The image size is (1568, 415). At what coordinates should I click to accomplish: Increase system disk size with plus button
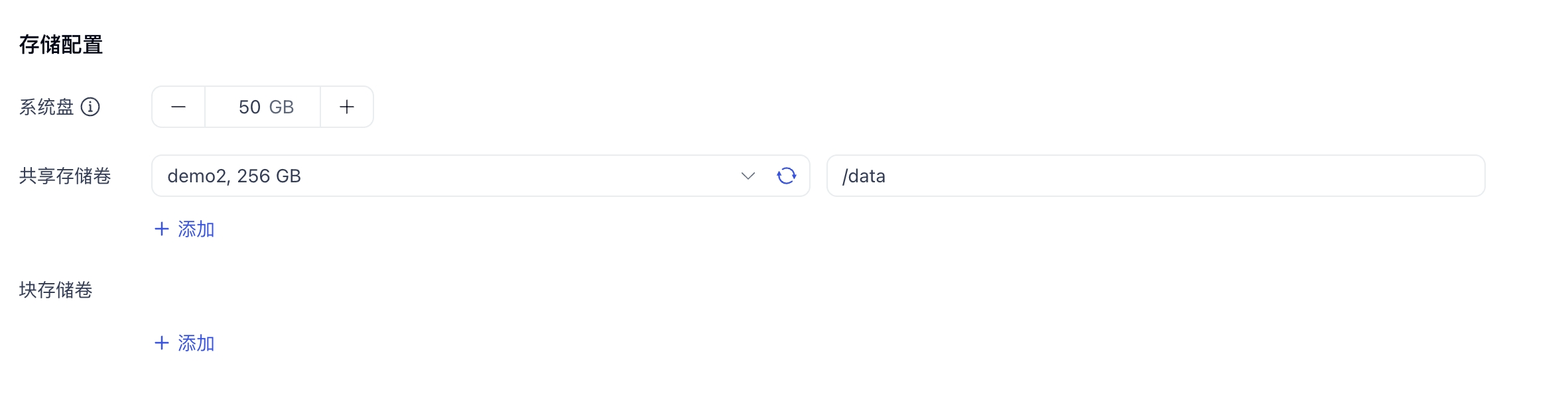click(x=347, y=107)
